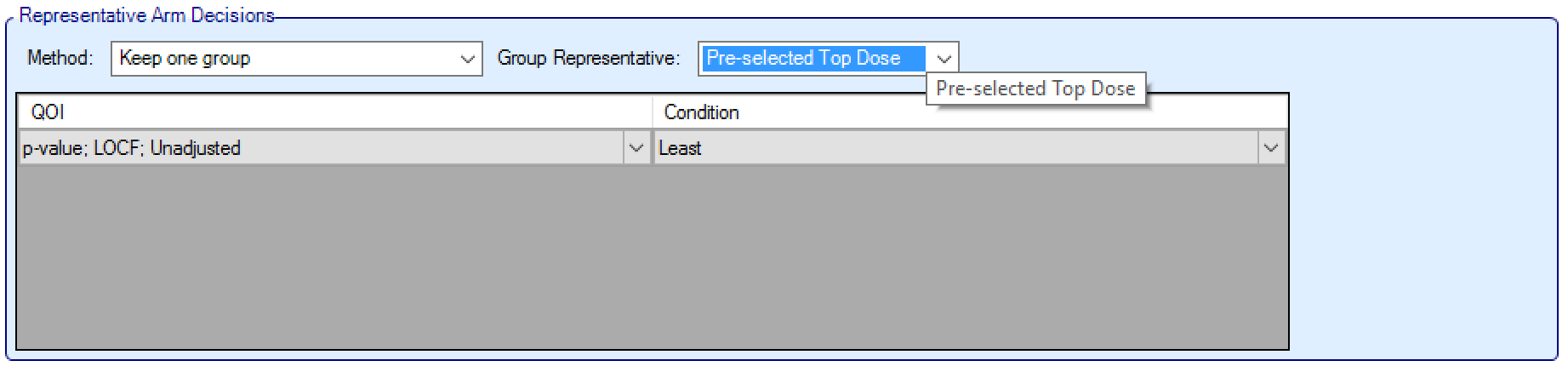Click blank header space right of the tooltip
The height and width of the screenshot is (372, 1568).
click(1217, 112)
